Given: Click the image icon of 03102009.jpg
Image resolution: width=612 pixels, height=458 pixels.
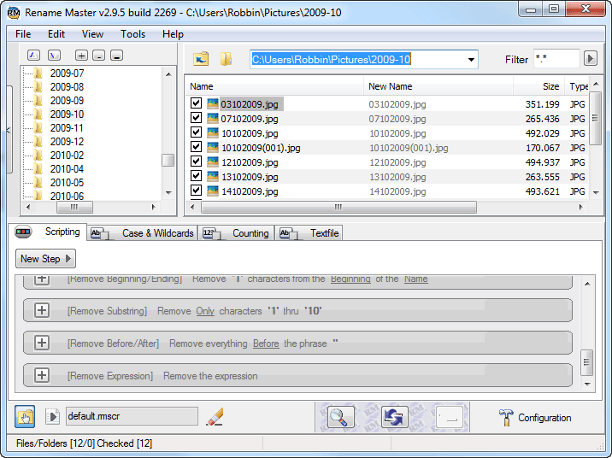Looking at the screenshot, I should tap(213, 104).
